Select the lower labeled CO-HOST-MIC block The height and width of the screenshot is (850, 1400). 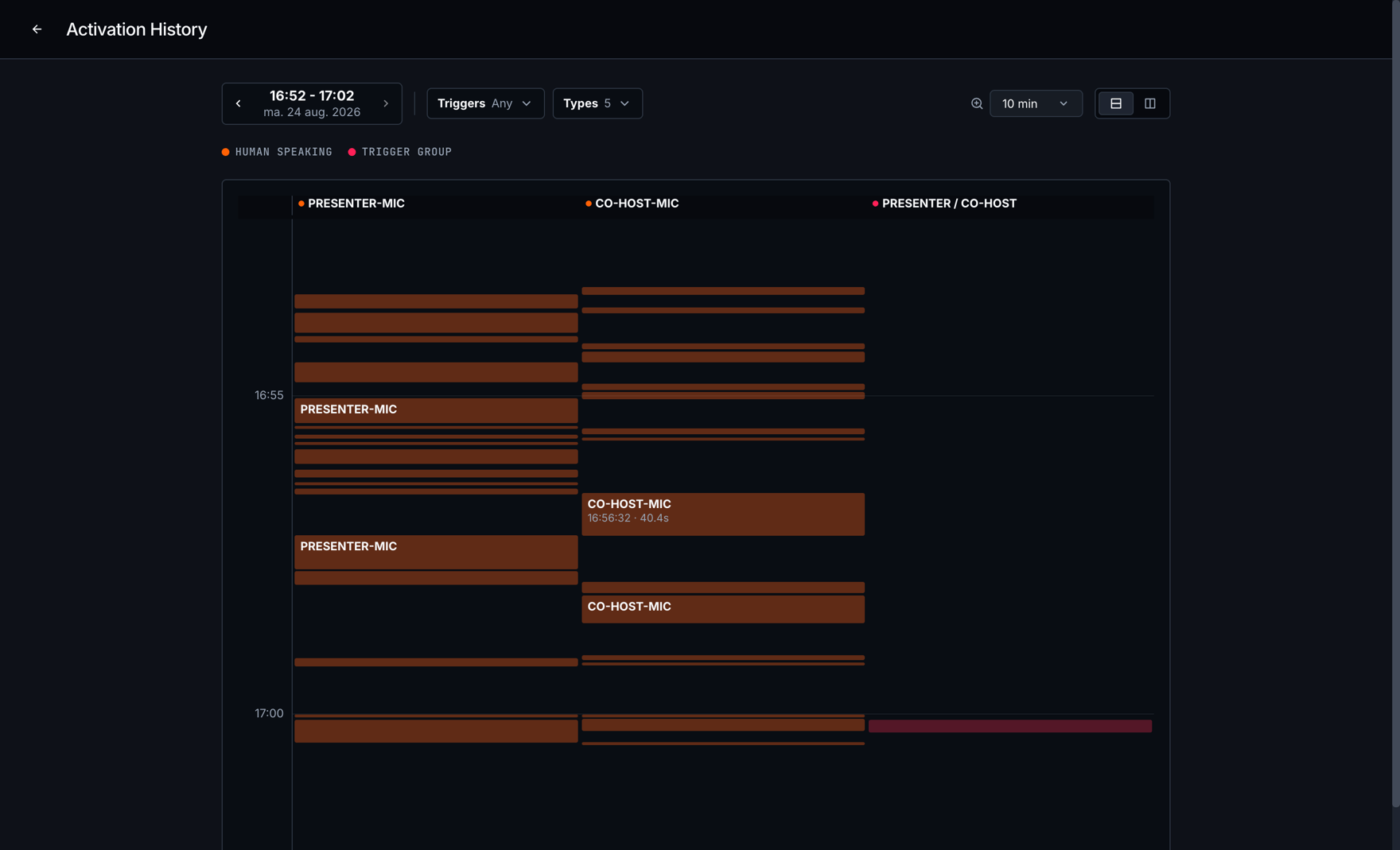coord(723,609)
